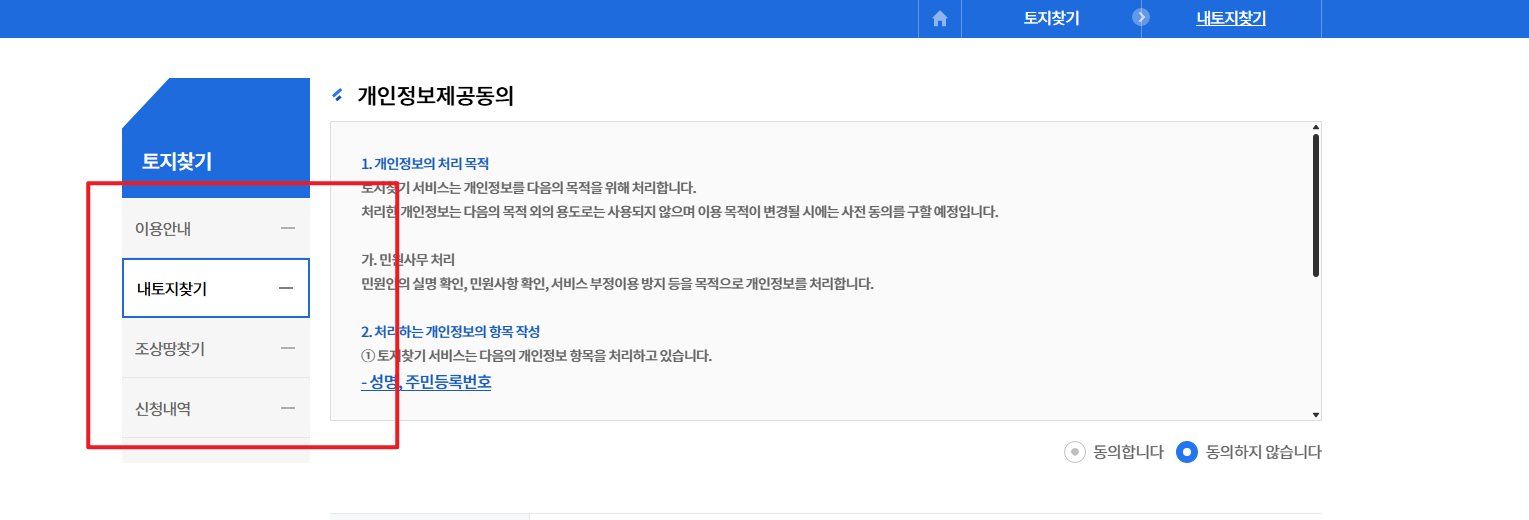Click the blue icon before 개인정보제공동의
Image resolution: width=1529 pixels, height=520 pixels.
click(x=337, y=95)
